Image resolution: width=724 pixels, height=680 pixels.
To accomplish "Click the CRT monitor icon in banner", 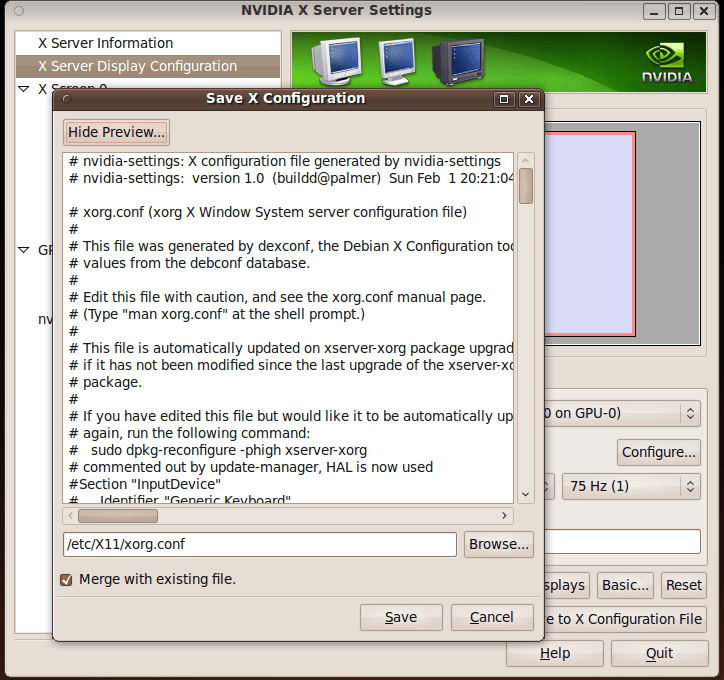I will (335, 60).
